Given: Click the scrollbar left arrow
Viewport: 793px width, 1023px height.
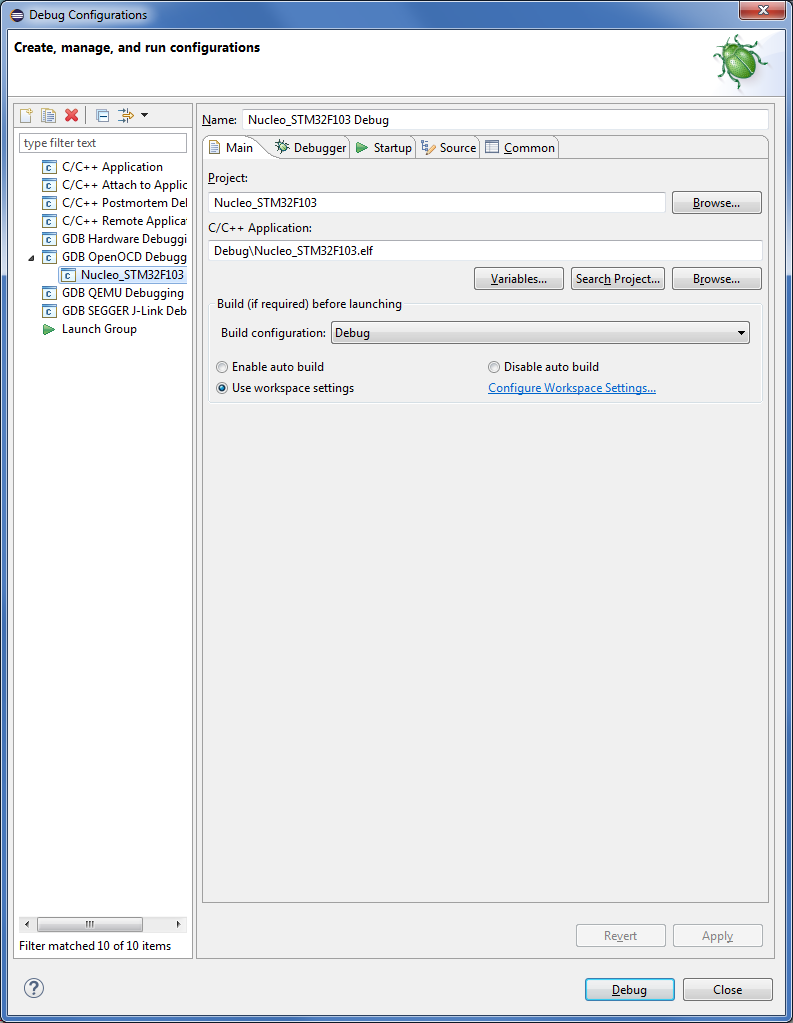Looking at the screenshot, I should [27, 924].
